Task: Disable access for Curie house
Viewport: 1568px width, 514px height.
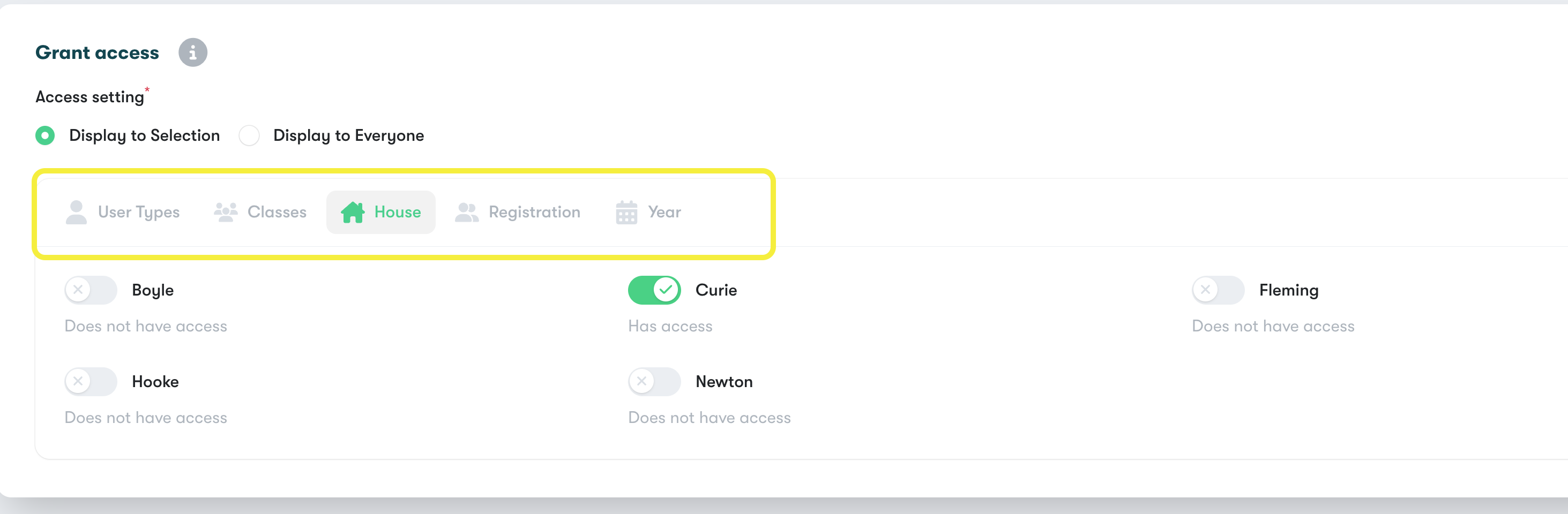Action: [654, 290]
